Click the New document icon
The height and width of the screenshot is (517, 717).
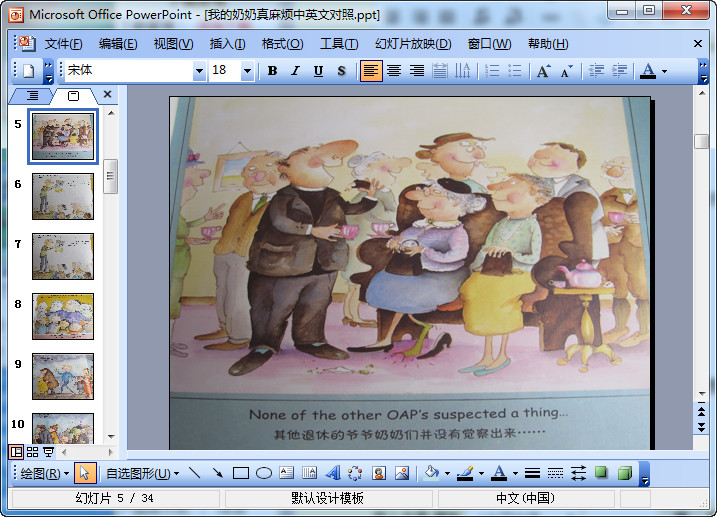tap(28, 71)
